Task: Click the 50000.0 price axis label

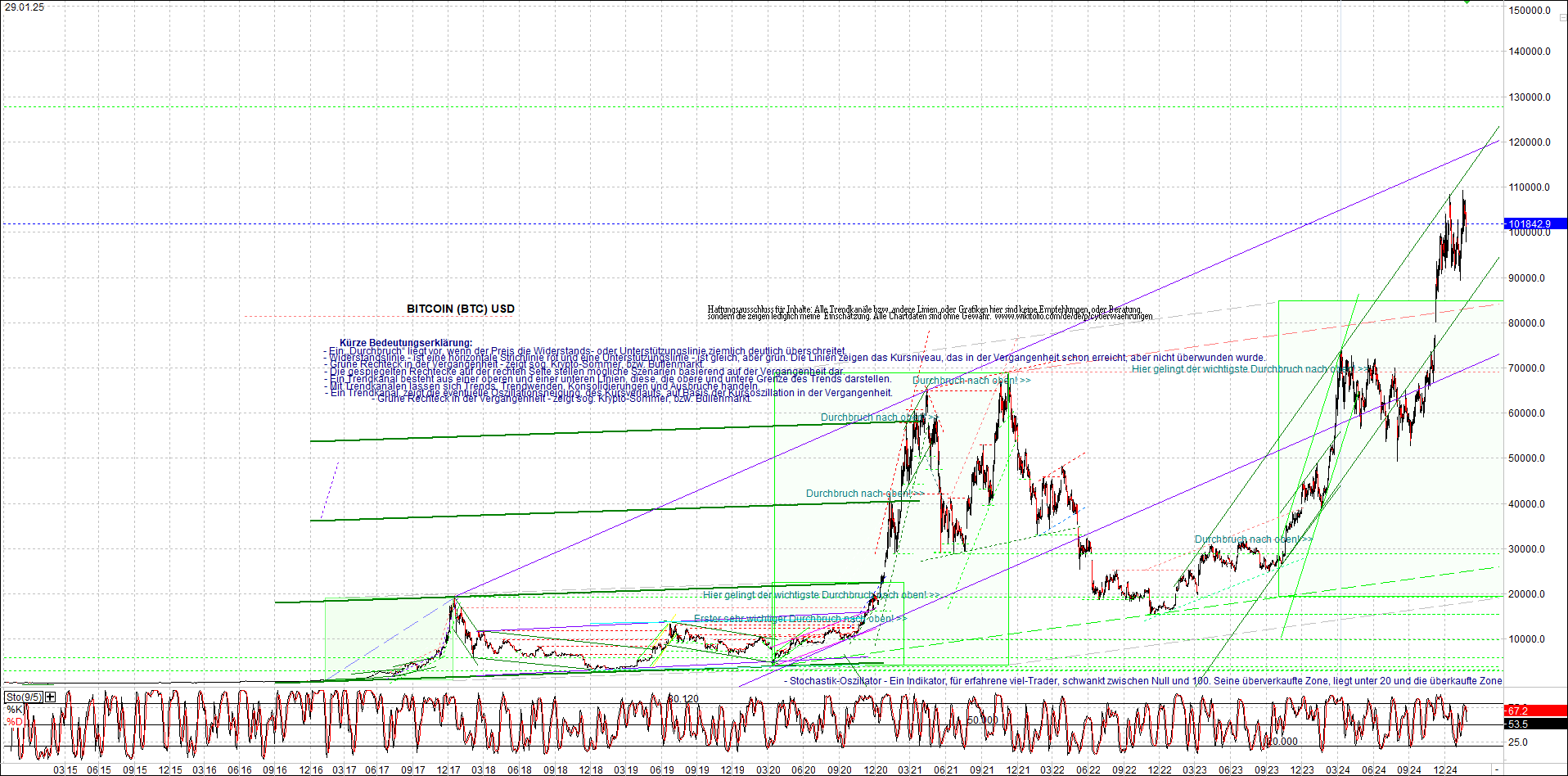Action: [x=1527, y=458]
